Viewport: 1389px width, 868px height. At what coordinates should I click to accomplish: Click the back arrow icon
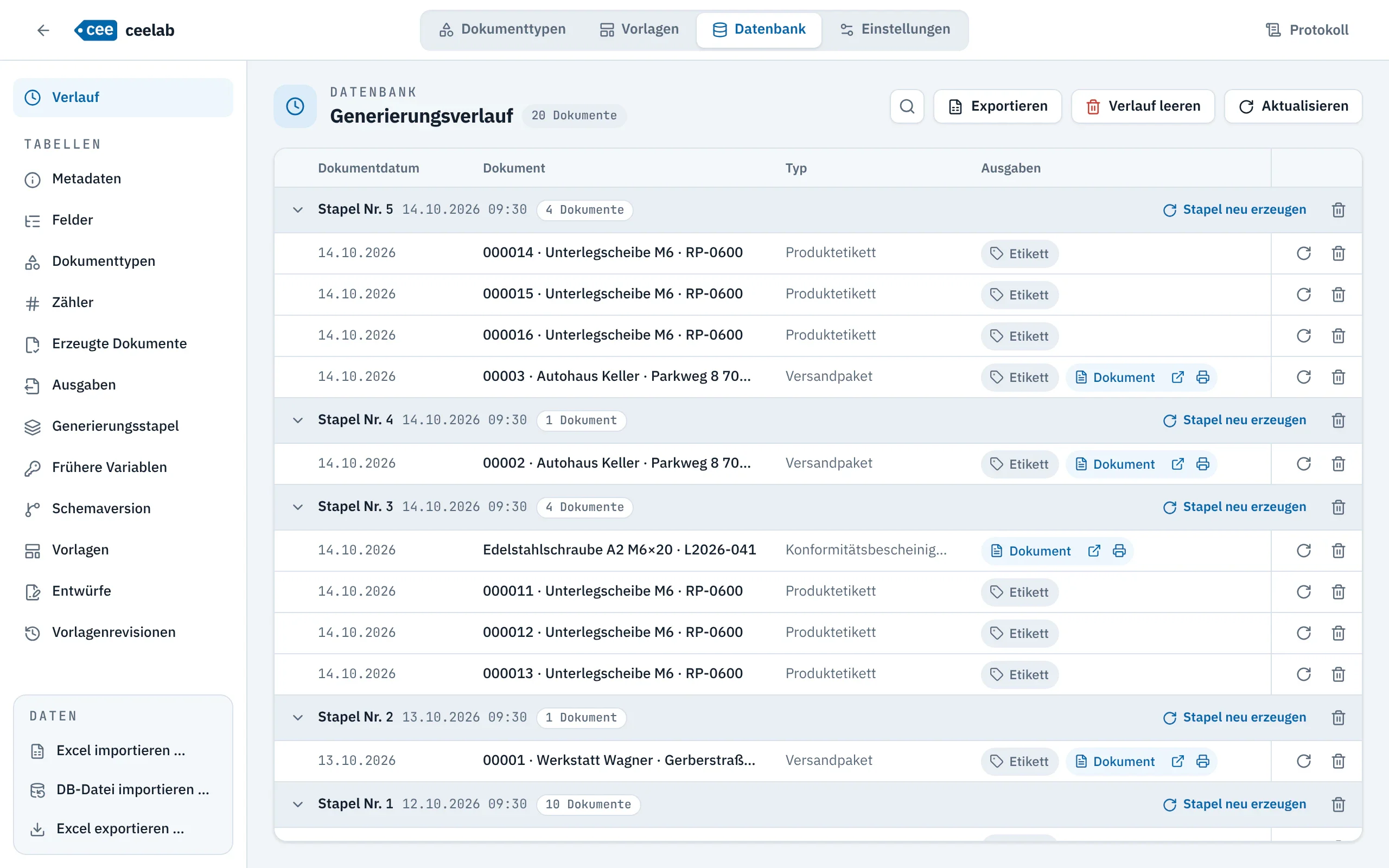pos(43,30)
